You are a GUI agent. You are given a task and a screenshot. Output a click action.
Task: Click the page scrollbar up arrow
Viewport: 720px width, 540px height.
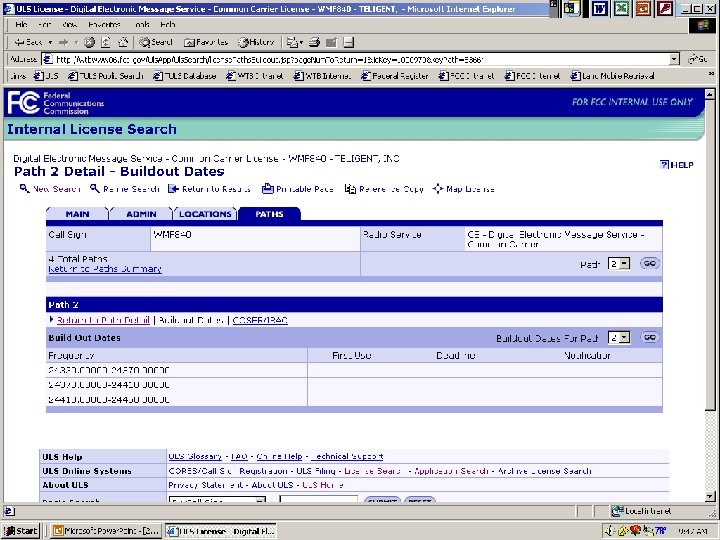tap(710, 94)
